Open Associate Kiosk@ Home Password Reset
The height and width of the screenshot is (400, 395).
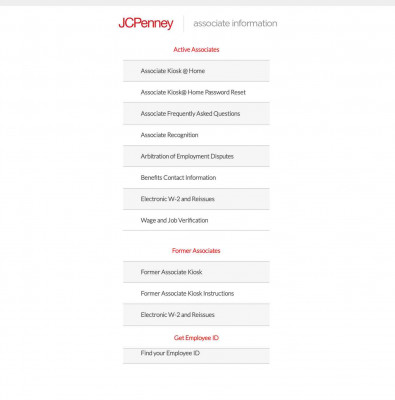196,92
